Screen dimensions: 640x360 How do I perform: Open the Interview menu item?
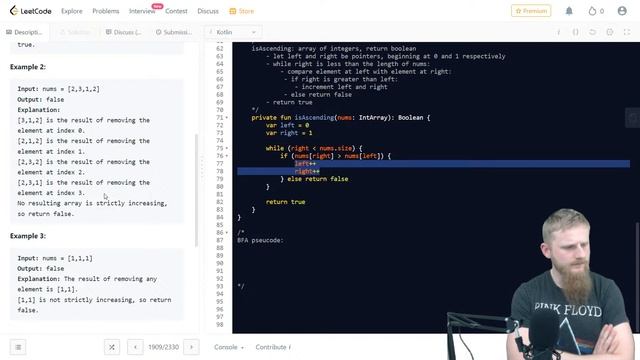click(x=142, y=11)
